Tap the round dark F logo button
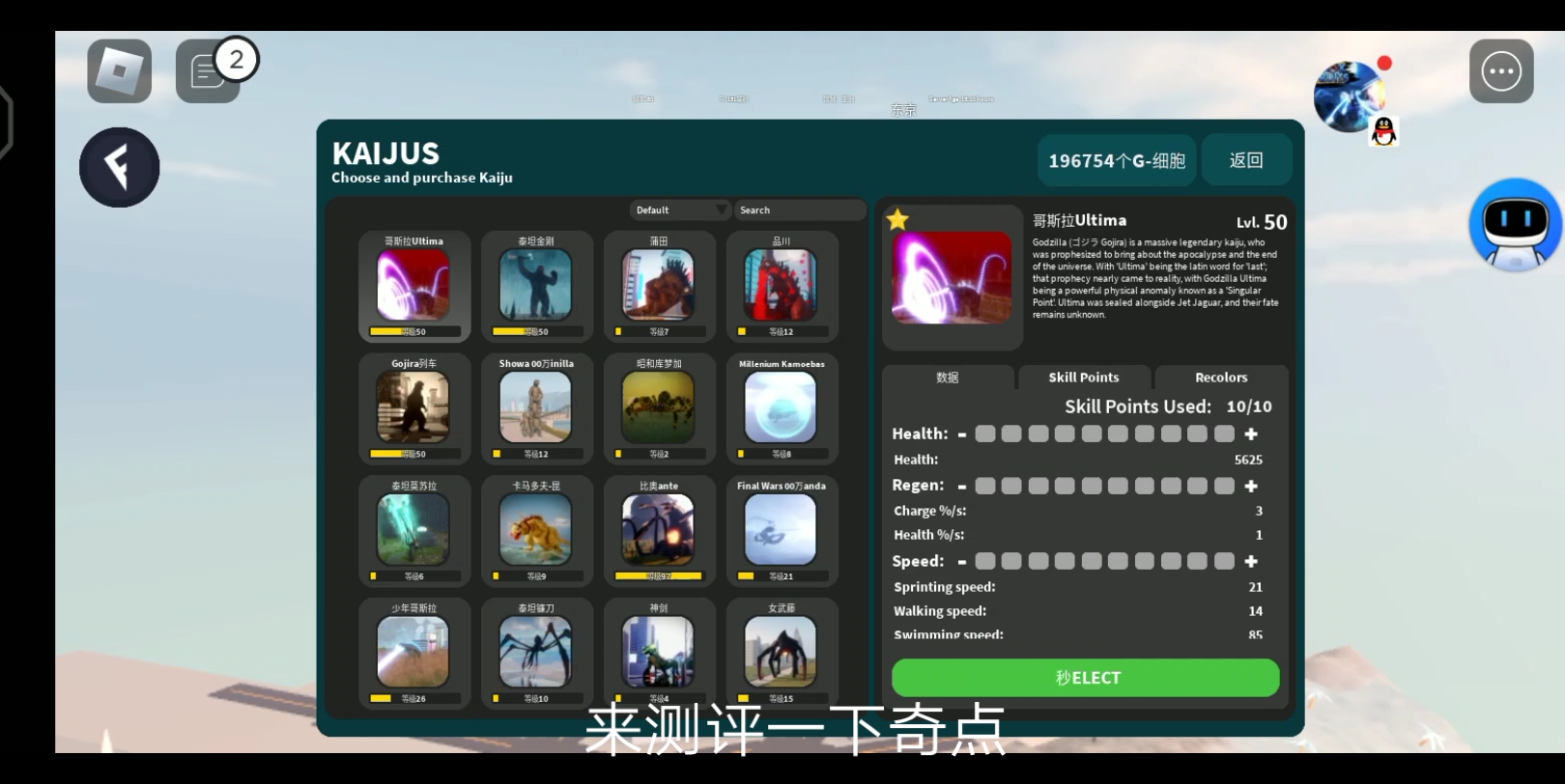1565x784 pixels. click(119, 167)
